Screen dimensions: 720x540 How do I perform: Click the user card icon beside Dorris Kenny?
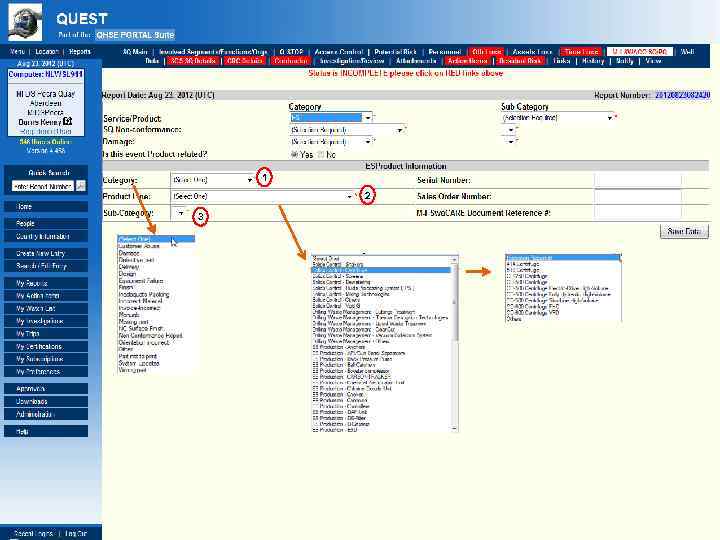pyautogui.click(x=68, y=121)
